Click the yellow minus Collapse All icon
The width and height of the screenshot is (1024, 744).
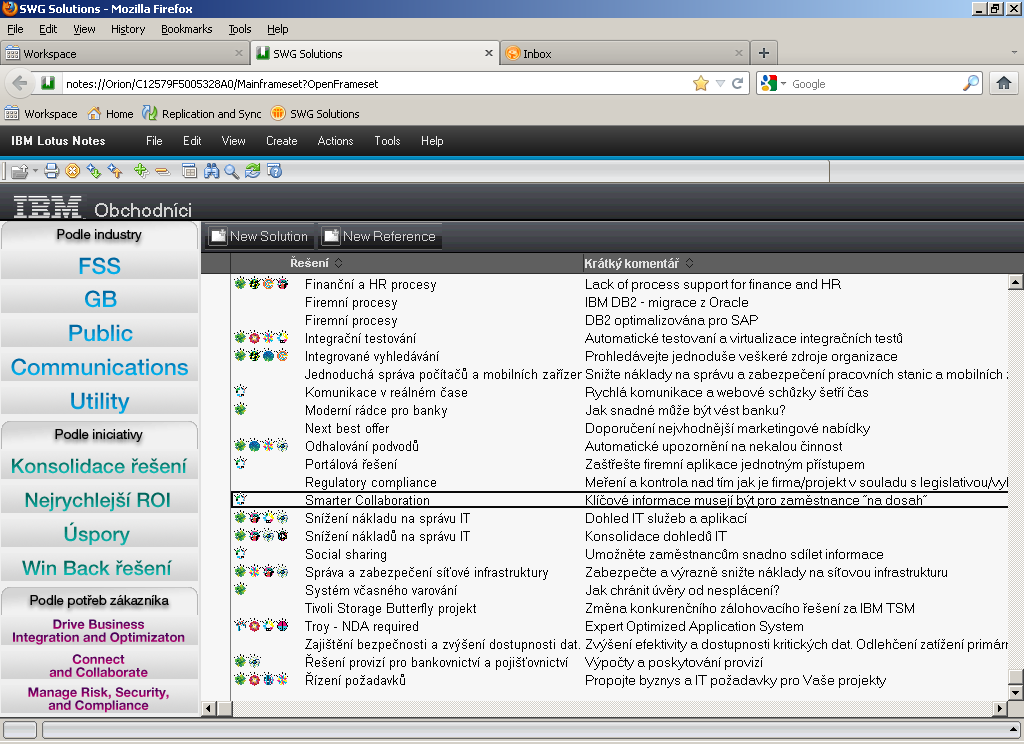click(163, 171)
